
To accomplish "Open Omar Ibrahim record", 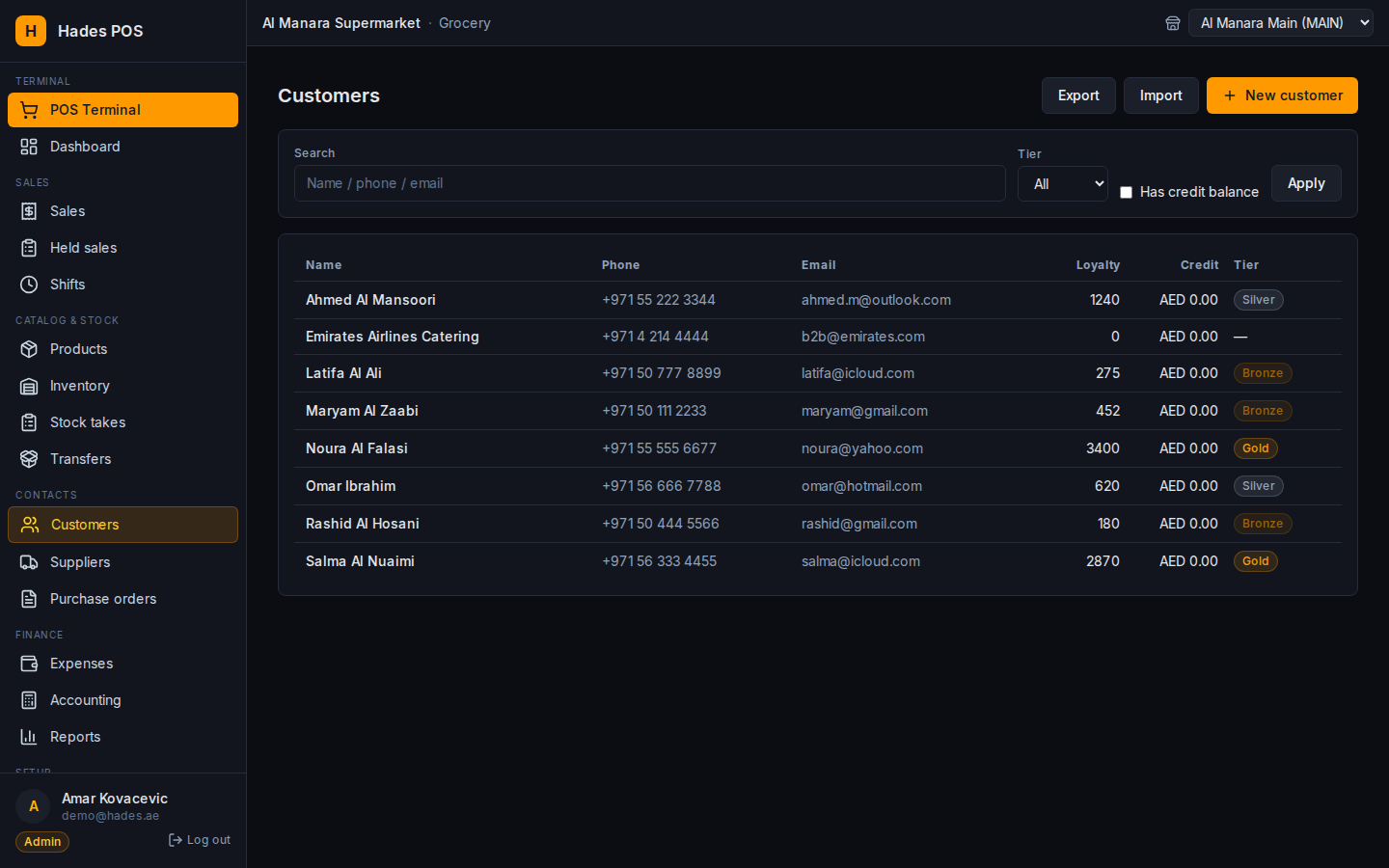I will pos(818,486).
